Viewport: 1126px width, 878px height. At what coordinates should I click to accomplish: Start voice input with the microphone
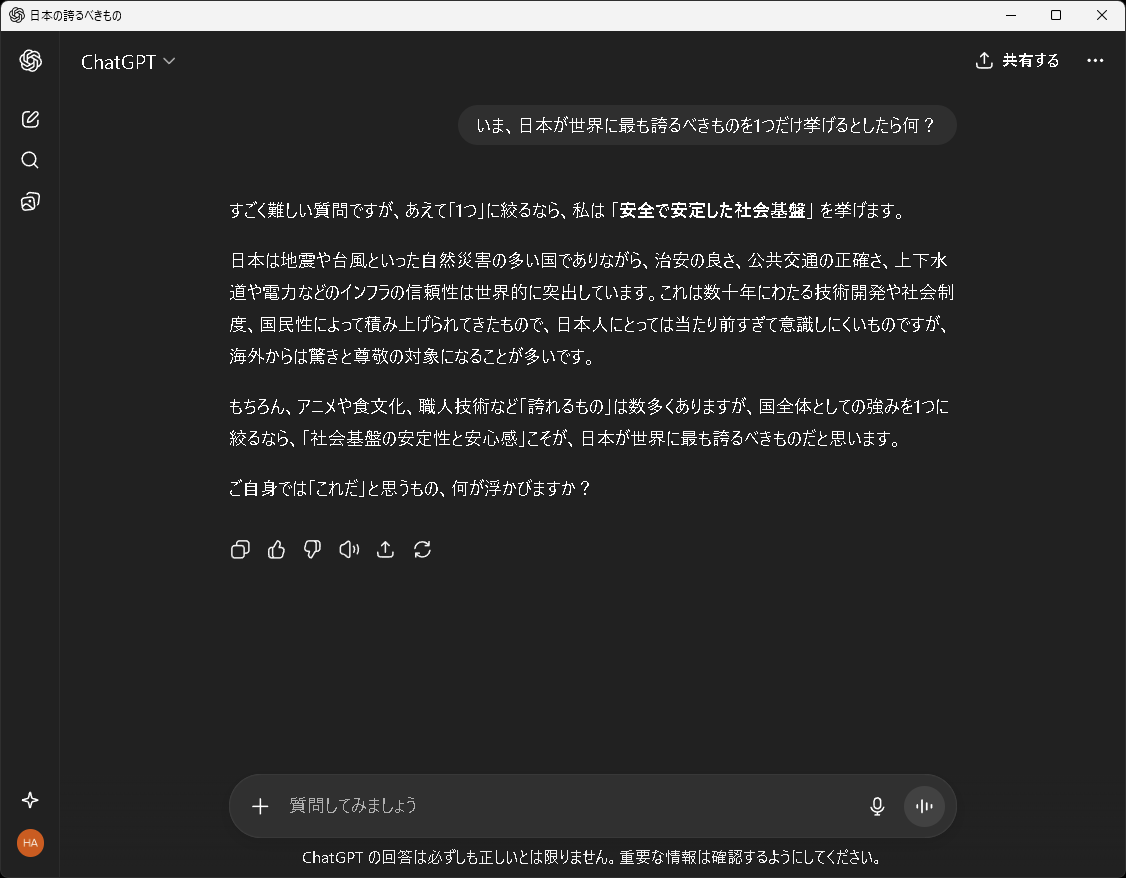click(877, 806)
